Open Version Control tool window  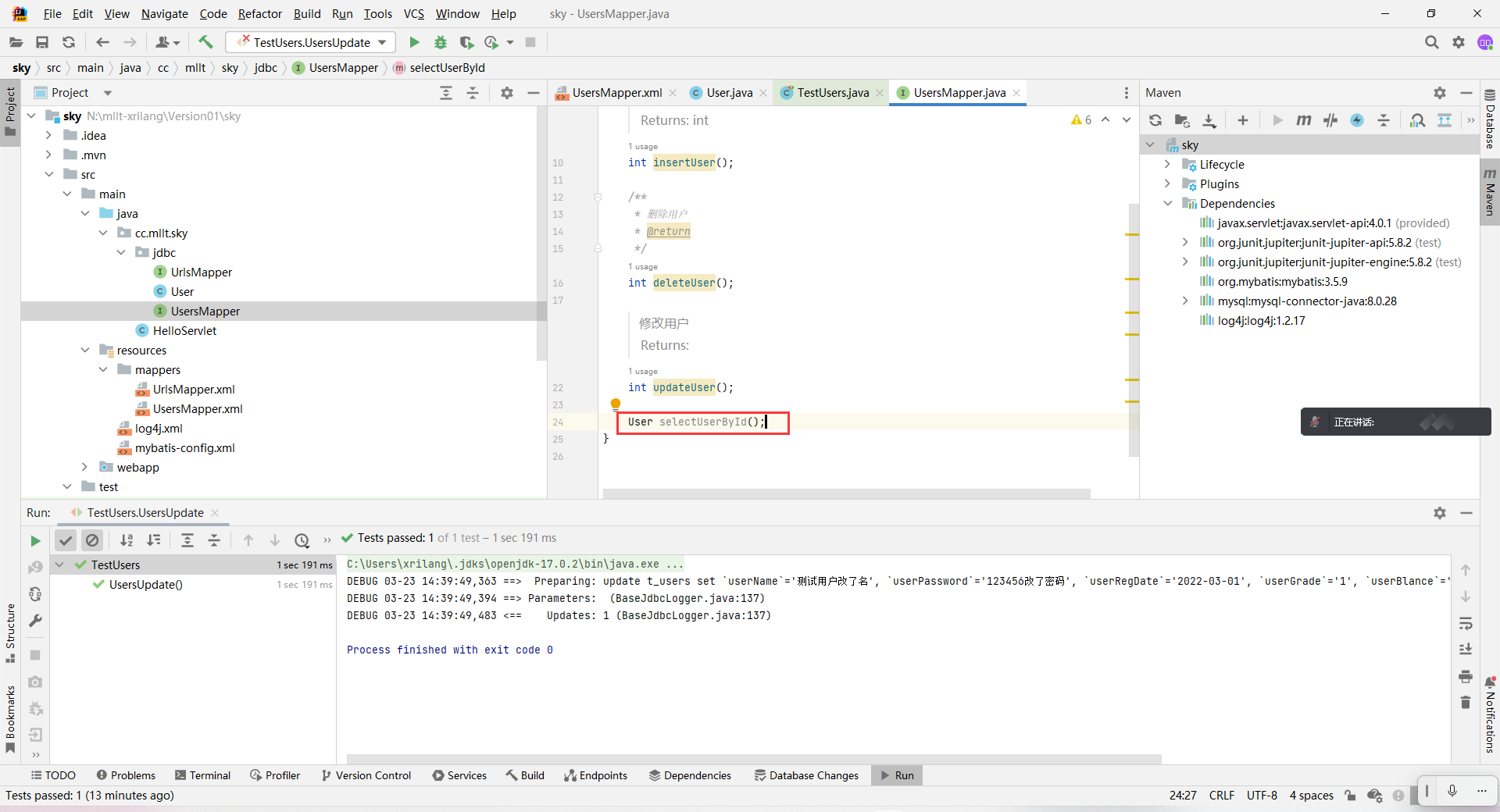pyautogui.click(x=366, y=775)
